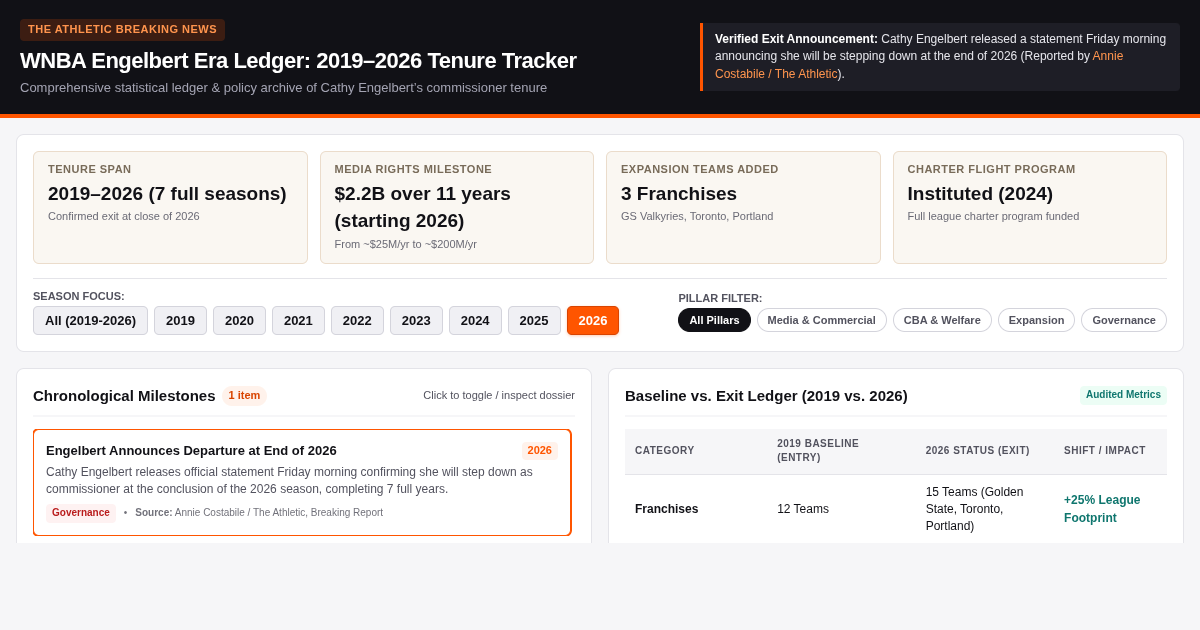Screen dimensions: 1200x630
Task: Switch season focus to 2021
Action: [x=298, y=320]
